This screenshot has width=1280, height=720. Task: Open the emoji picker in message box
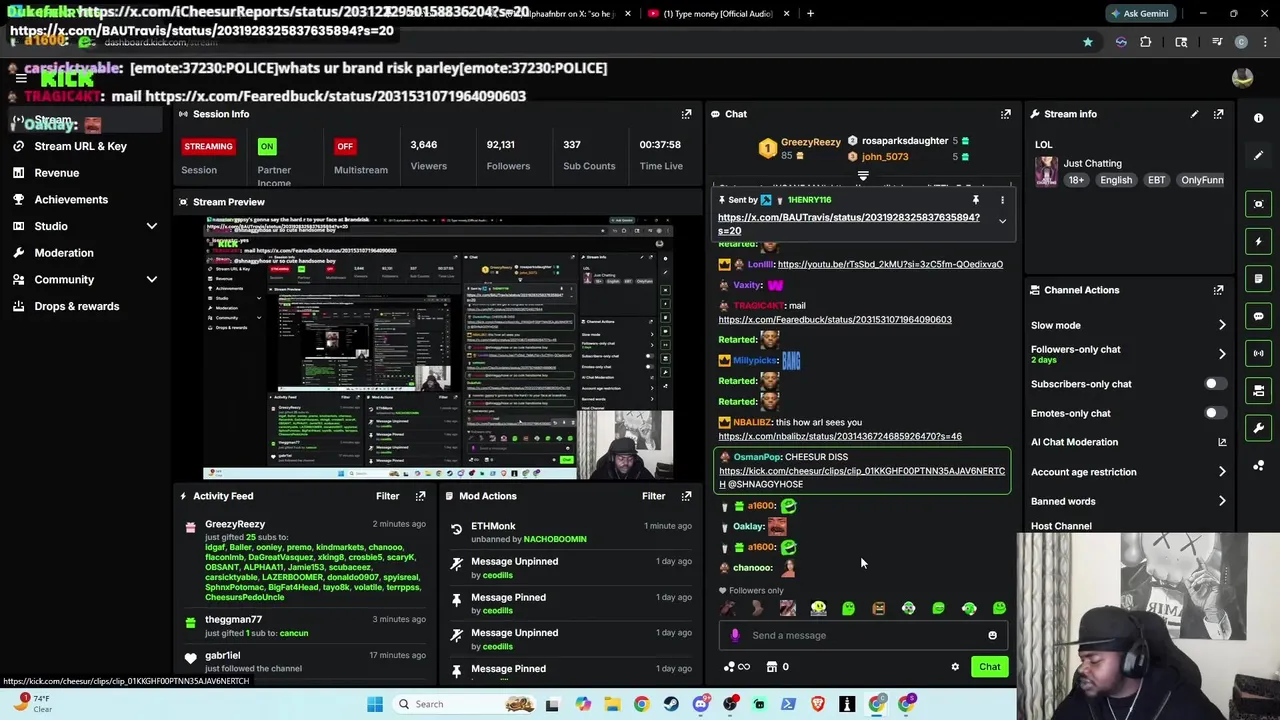[x=992, y=635]
